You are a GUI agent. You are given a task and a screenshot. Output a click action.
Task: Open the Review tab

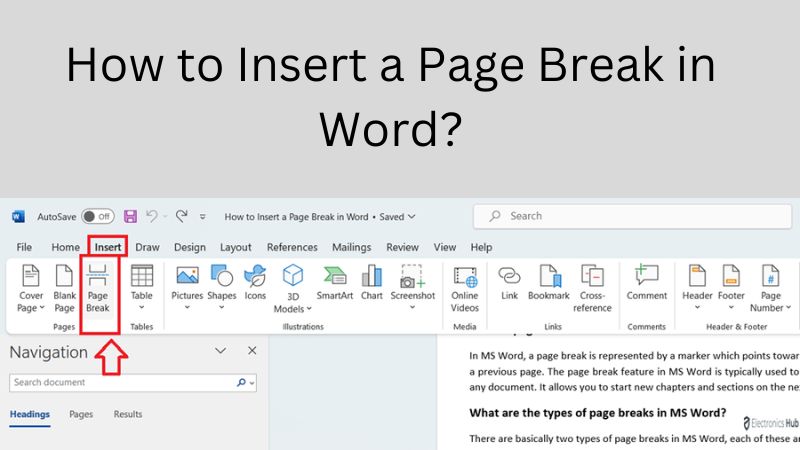click(402, 247)
